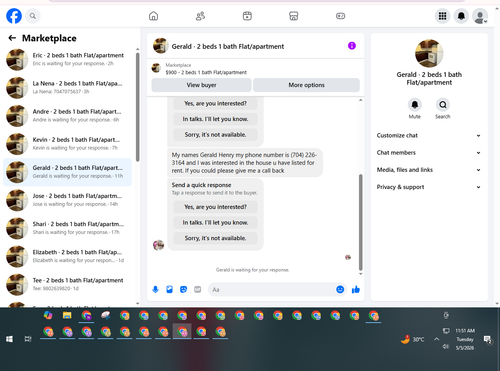Open Elizabeth's conversation in the list
500x371 pixels.
[67, 256]
